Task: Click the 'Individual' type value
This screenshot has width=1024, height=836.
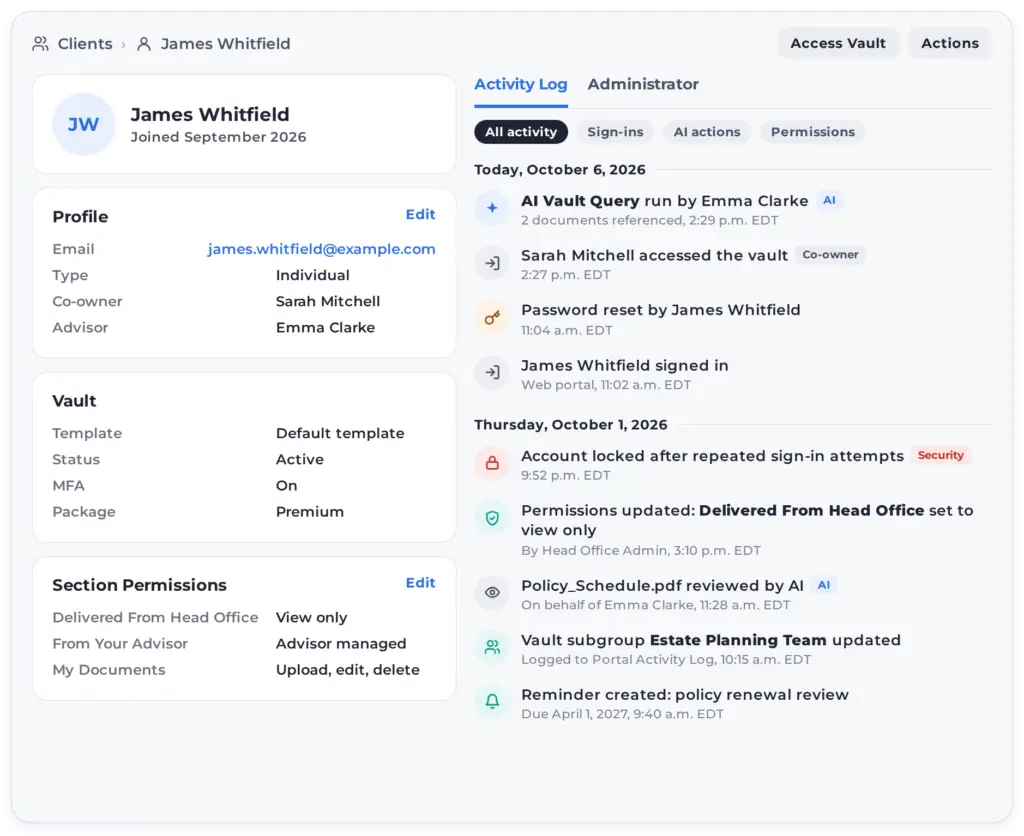Action: (x=312, y=276)
